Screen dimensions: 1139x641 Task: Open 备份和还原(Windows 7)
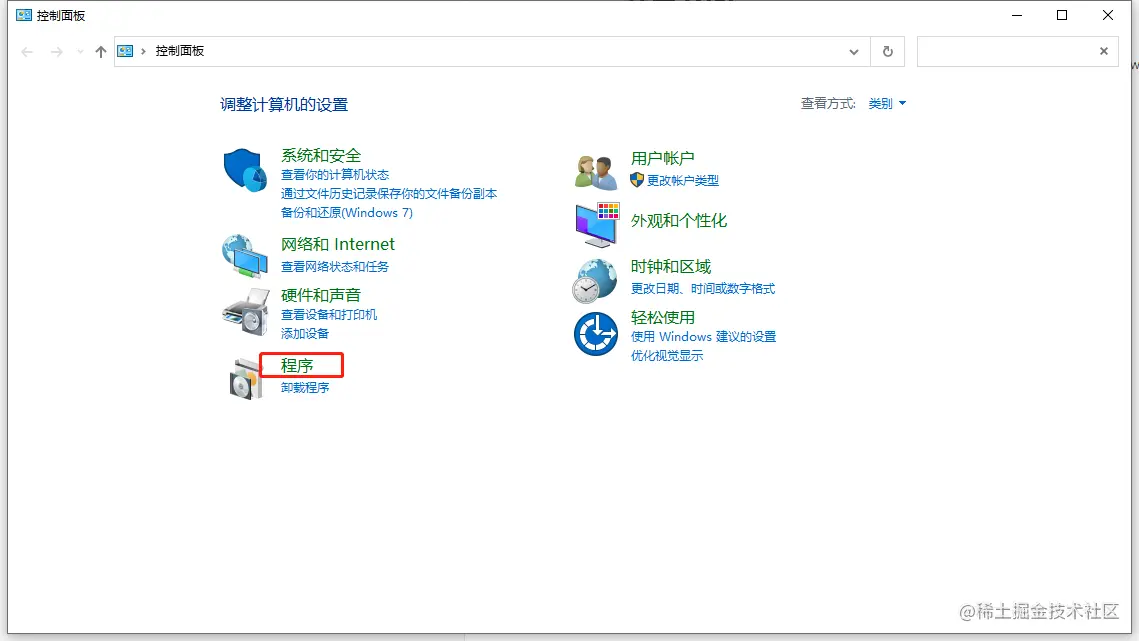point(346,213)
